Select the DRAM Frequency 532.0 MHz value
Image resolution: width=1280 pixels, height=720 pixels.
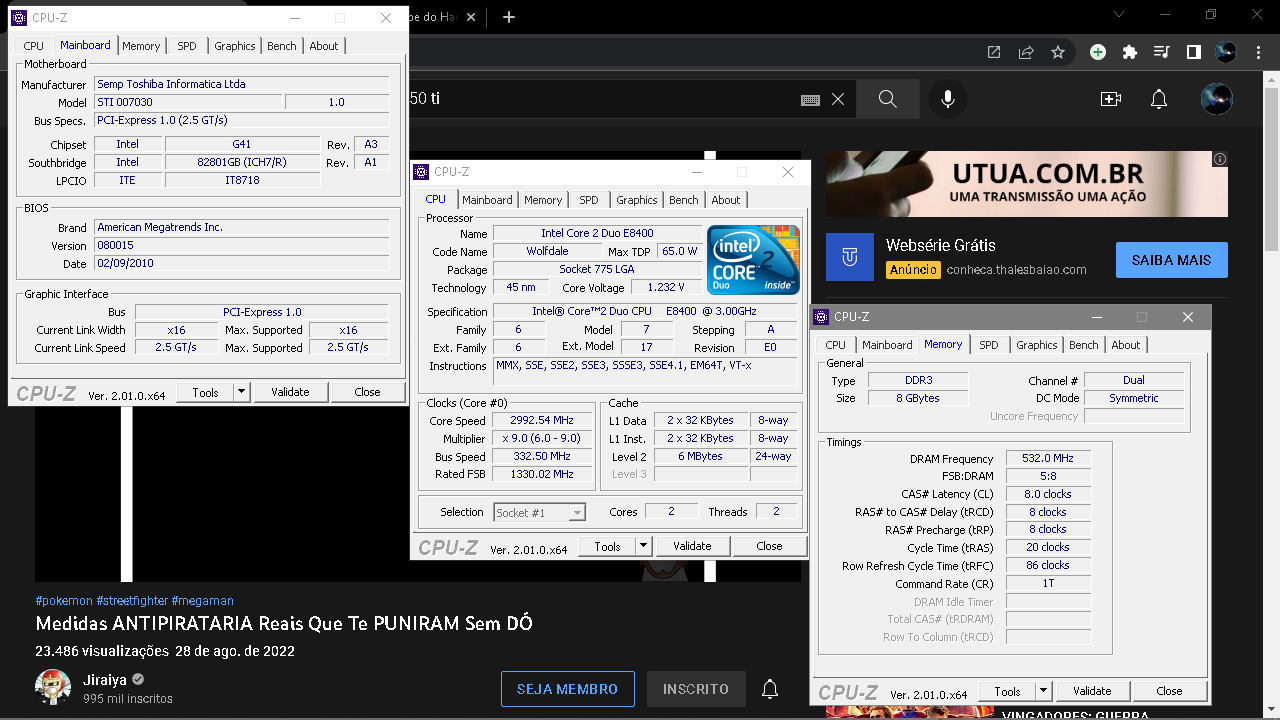1048,458
